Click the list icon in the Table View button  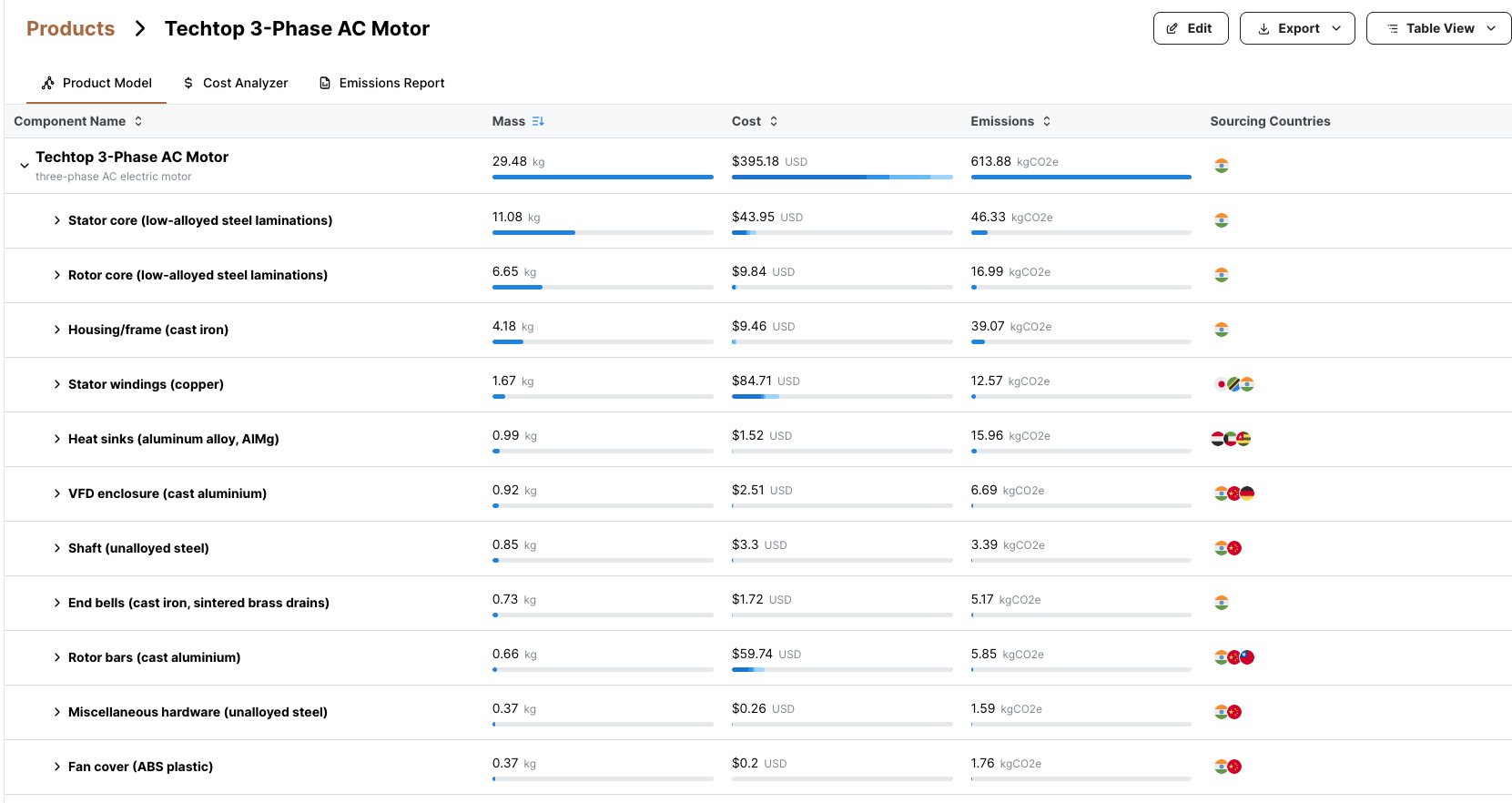(1393, 29)
